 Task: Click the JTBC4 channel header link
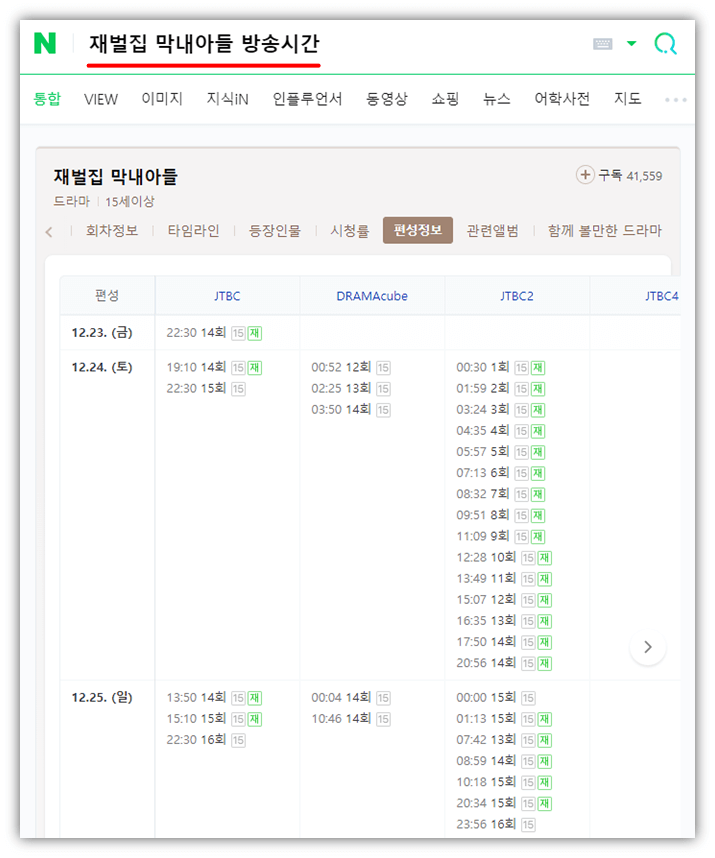click(x=661, y=296)
